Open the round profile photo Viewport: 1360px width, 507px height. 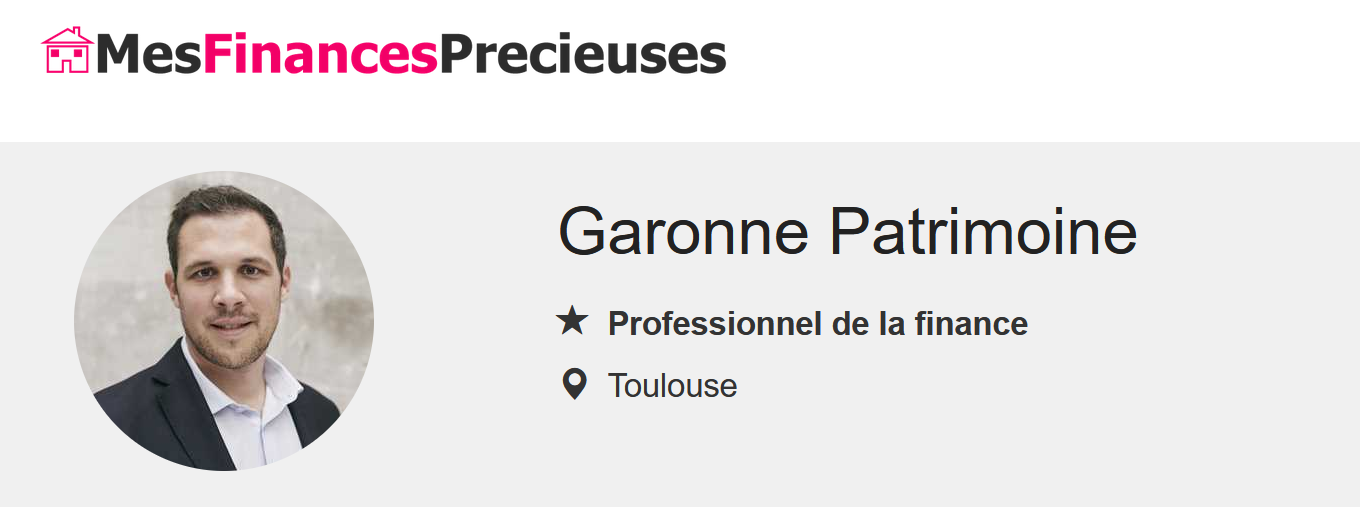224,321
